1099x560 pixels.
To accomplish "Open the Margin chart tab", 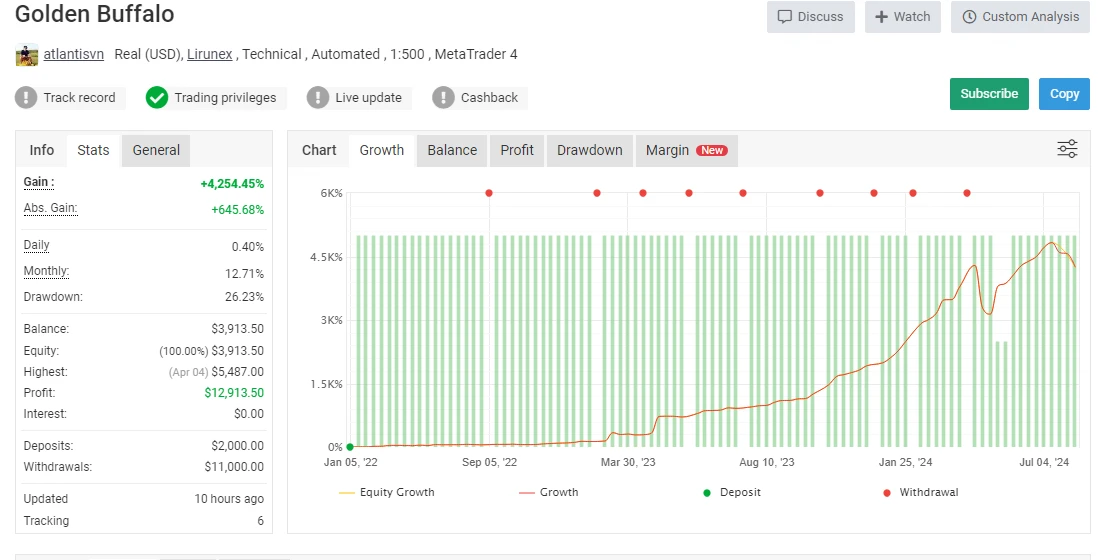I will pyautogui.click(x=685, y=150).
